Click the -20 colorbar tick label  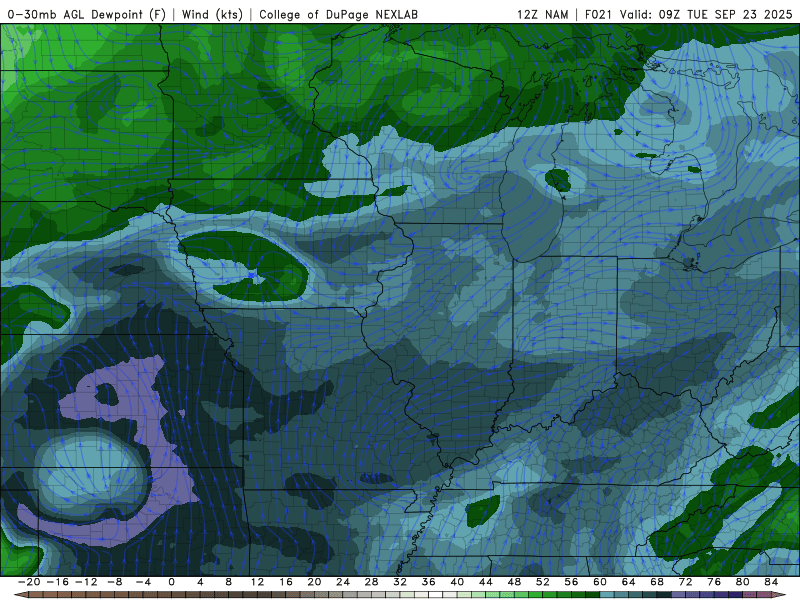pos(29,582)
